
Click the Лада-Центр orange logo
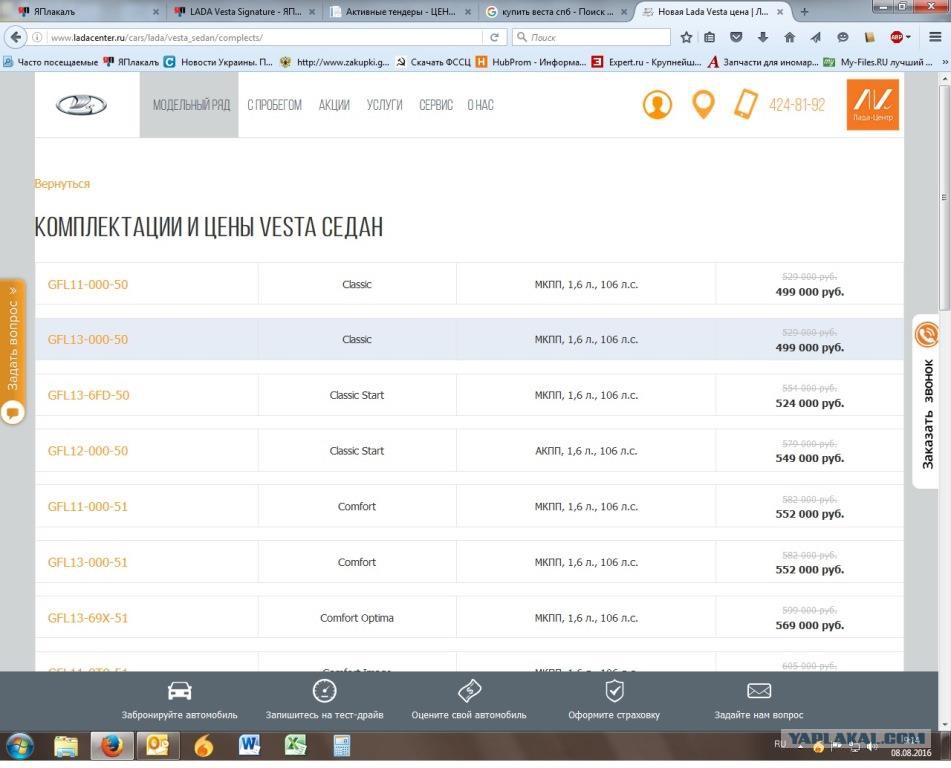872,104
